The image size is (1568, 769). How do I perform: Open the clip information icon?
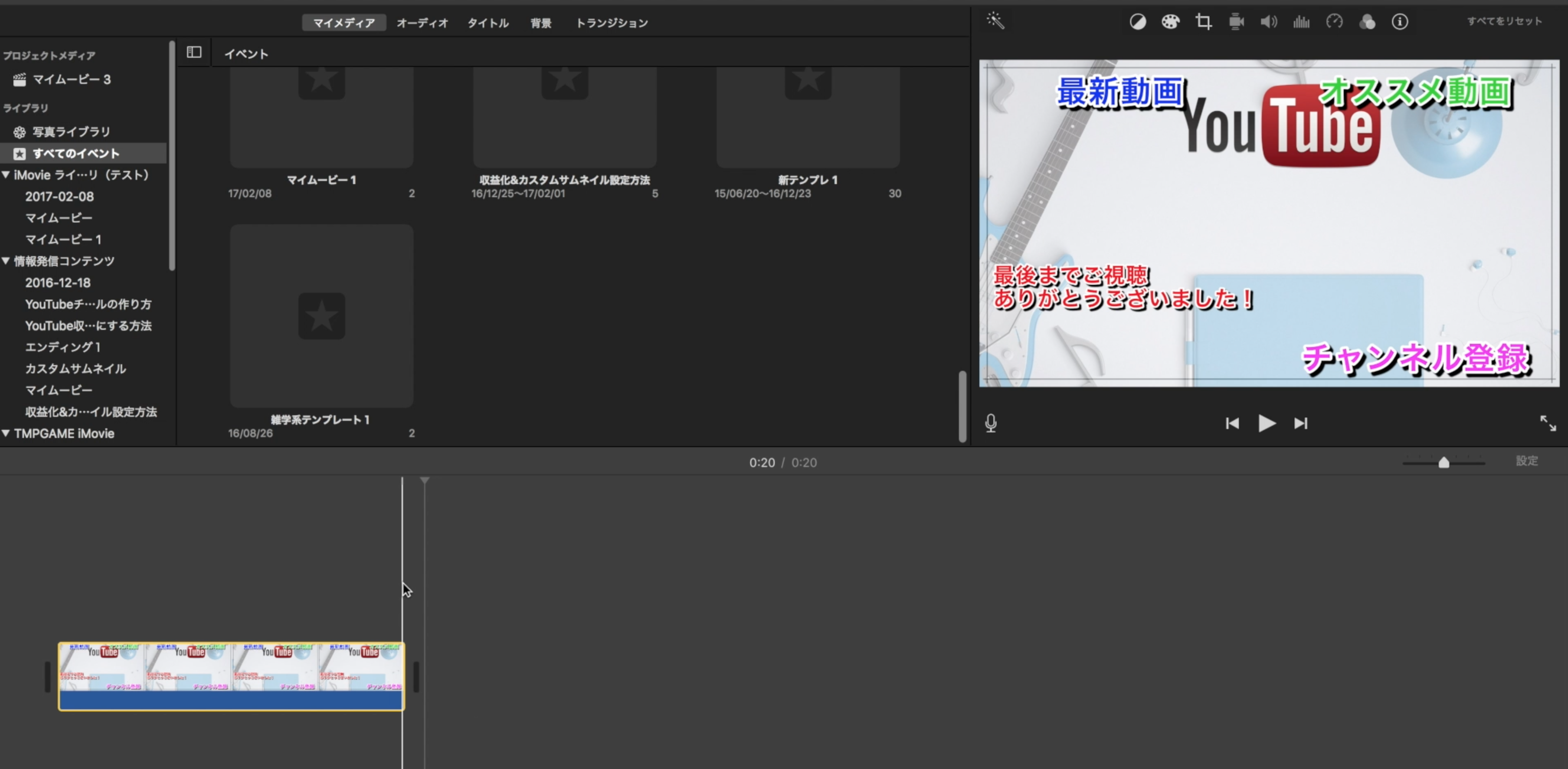[1400, 22]
